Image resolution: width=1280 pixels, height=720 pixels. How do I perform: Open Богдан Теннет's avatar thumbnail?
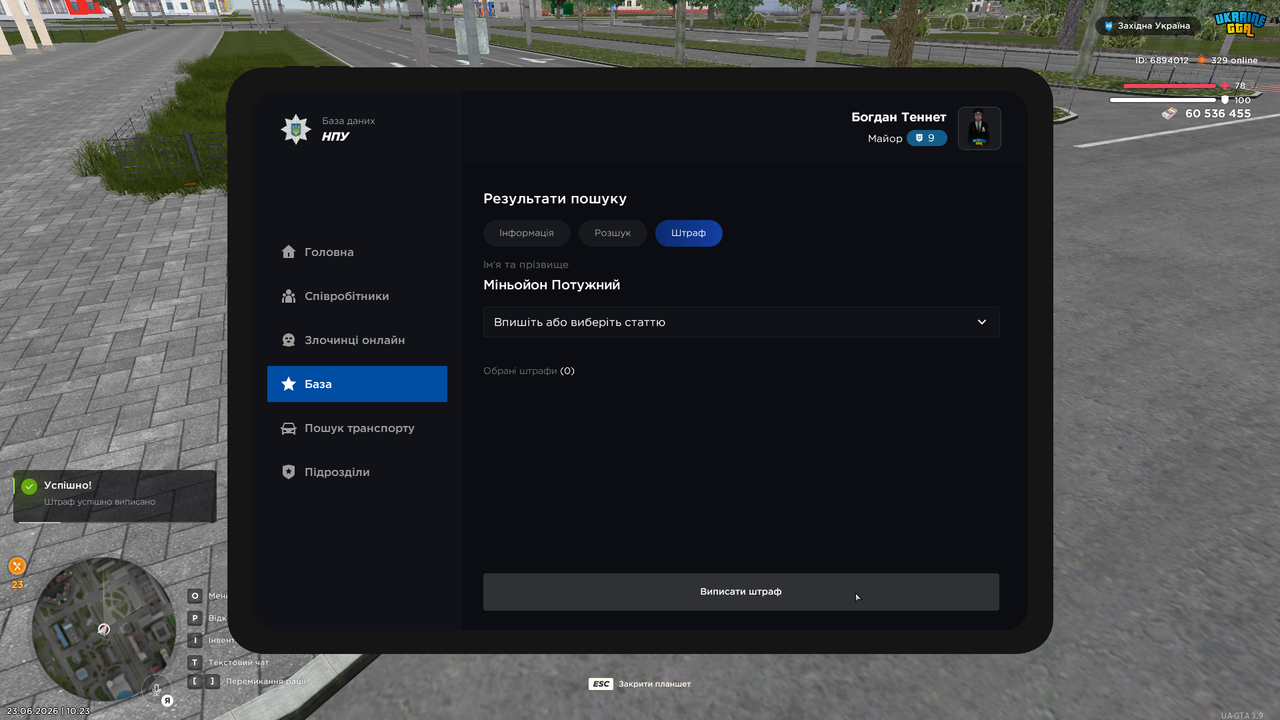click(979, 128)
